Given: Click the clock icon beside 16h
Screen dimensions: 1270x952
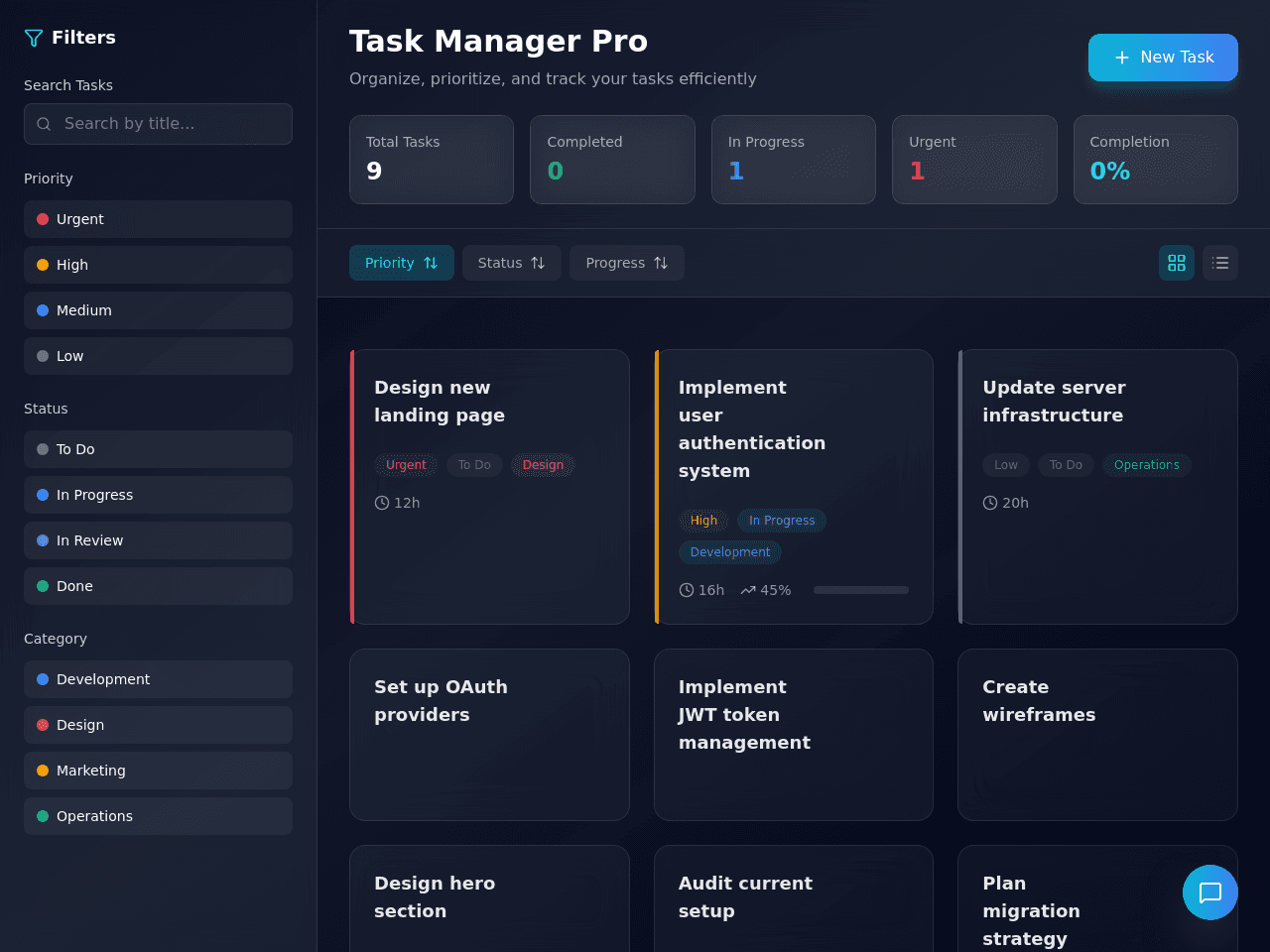Looking at the screenshot, I should click(x=687, y=590).
